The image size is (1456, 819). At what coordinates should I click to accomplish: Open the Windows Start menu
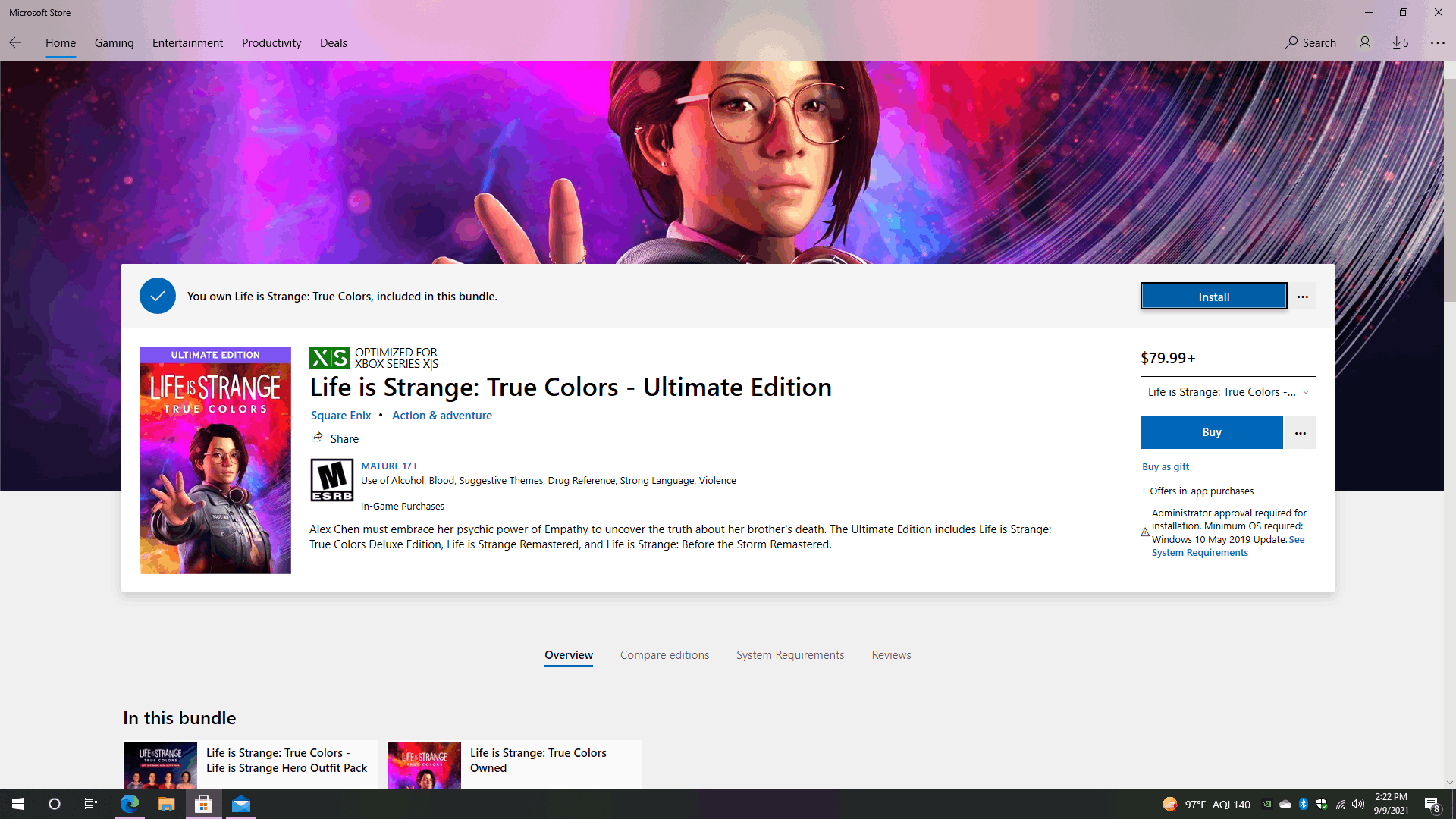(x=18, y=804)
